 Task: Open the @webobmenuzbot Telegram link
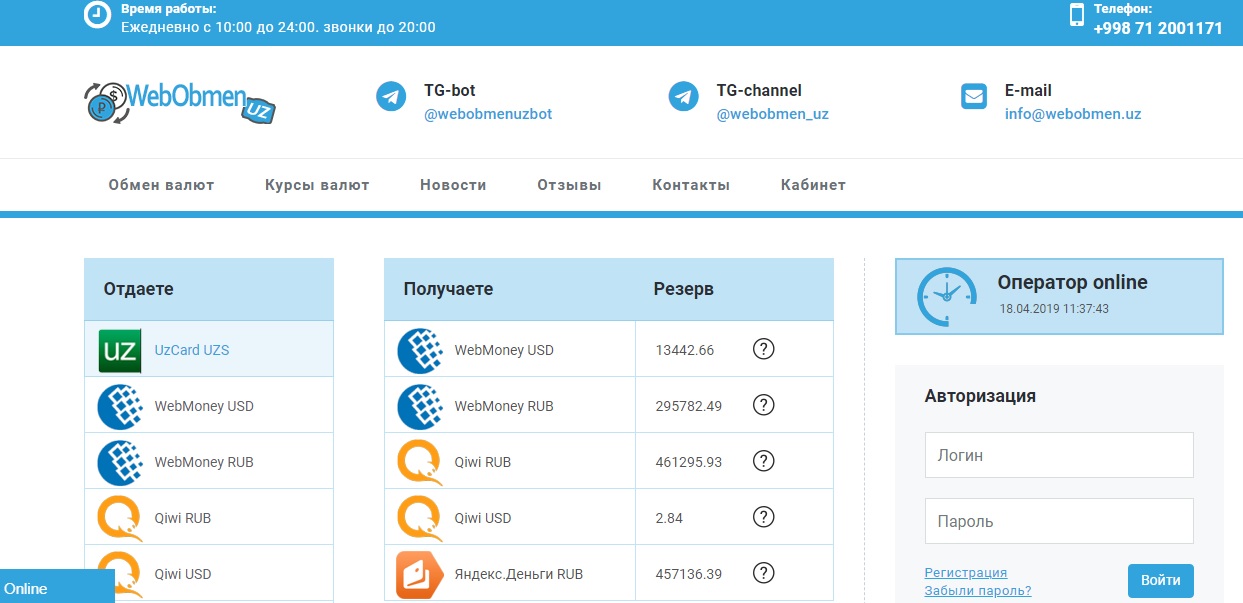point(488,114)
